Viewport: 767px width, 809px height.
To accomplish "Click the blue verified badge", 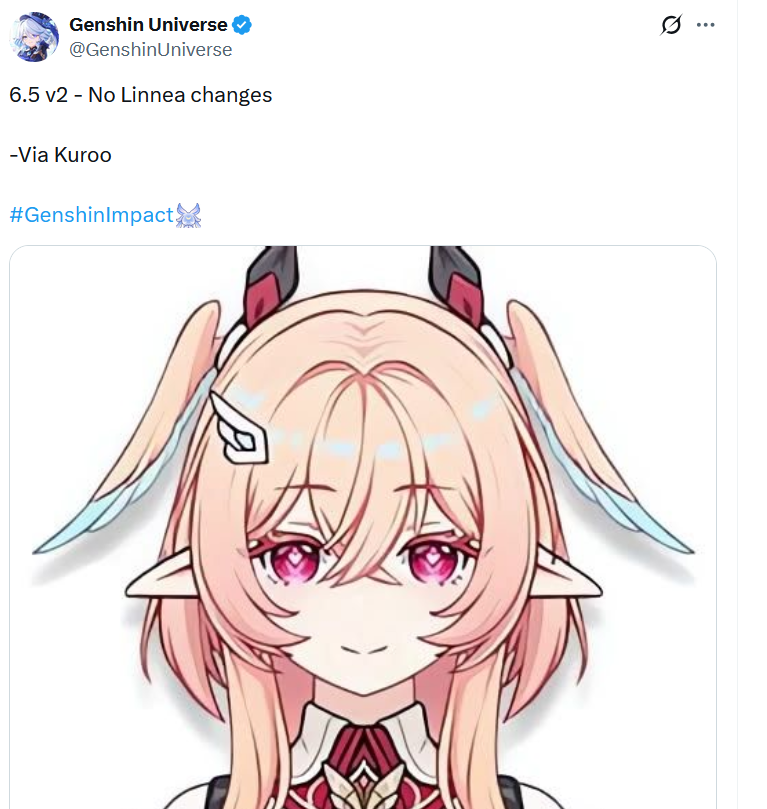I will [x=242, y=25].
